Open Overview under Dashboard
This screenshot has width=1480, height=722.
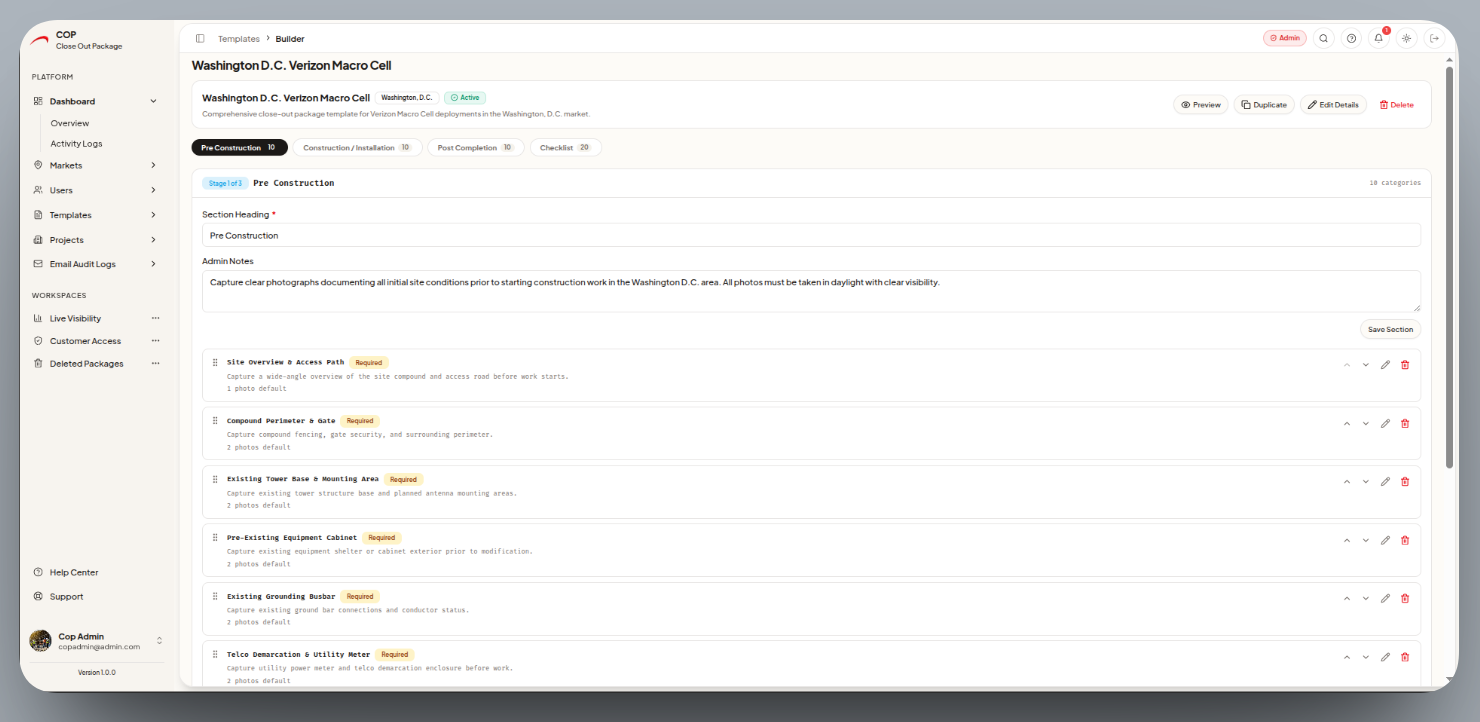[70, 123]
